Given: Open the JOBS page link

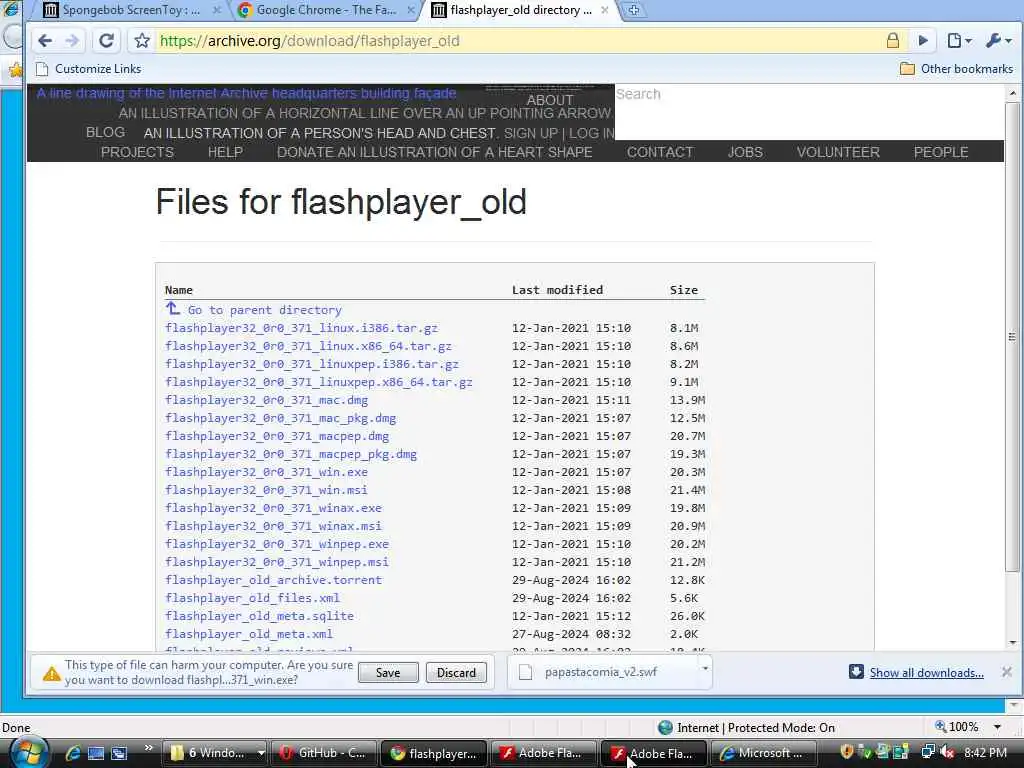Looking at the screenshot, I should point(745,152).
